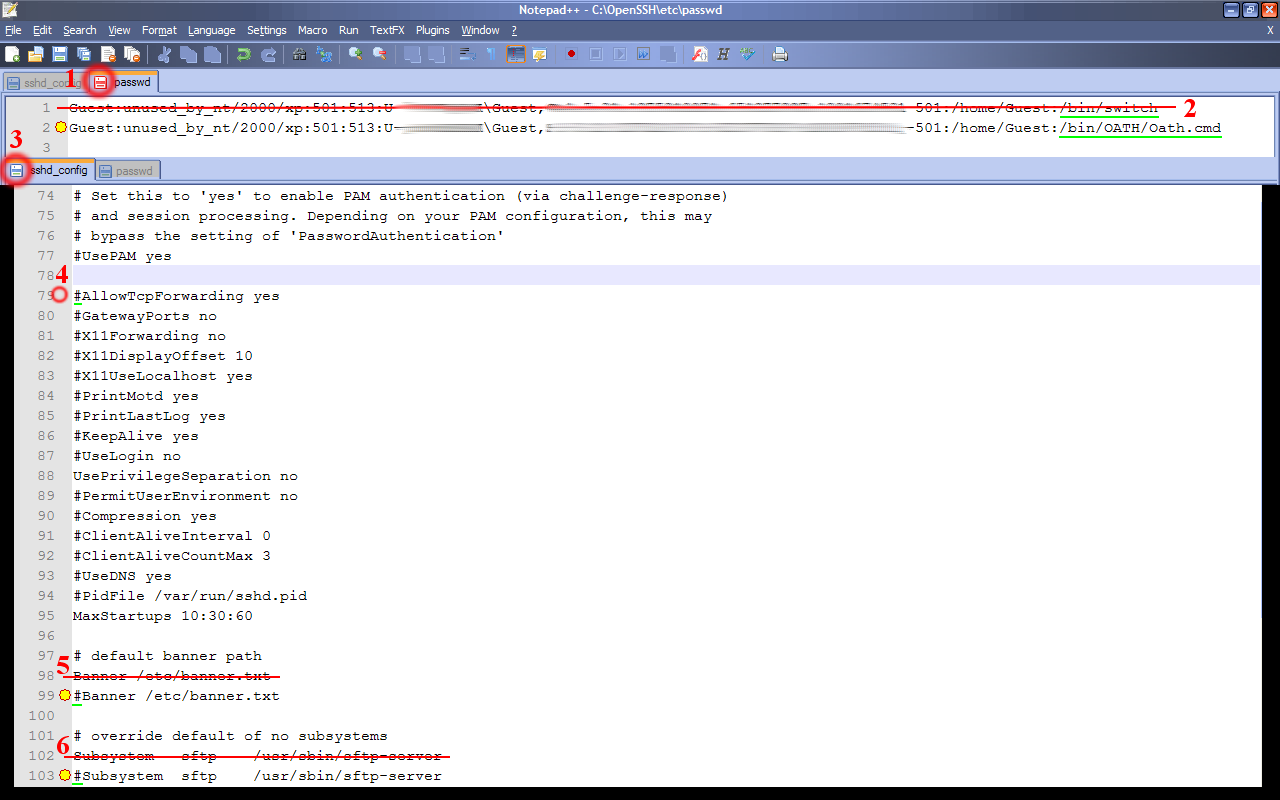Click the Close document toolbar icon
This screenshot has width=1280, height=800.
click(x=108, y=54)
